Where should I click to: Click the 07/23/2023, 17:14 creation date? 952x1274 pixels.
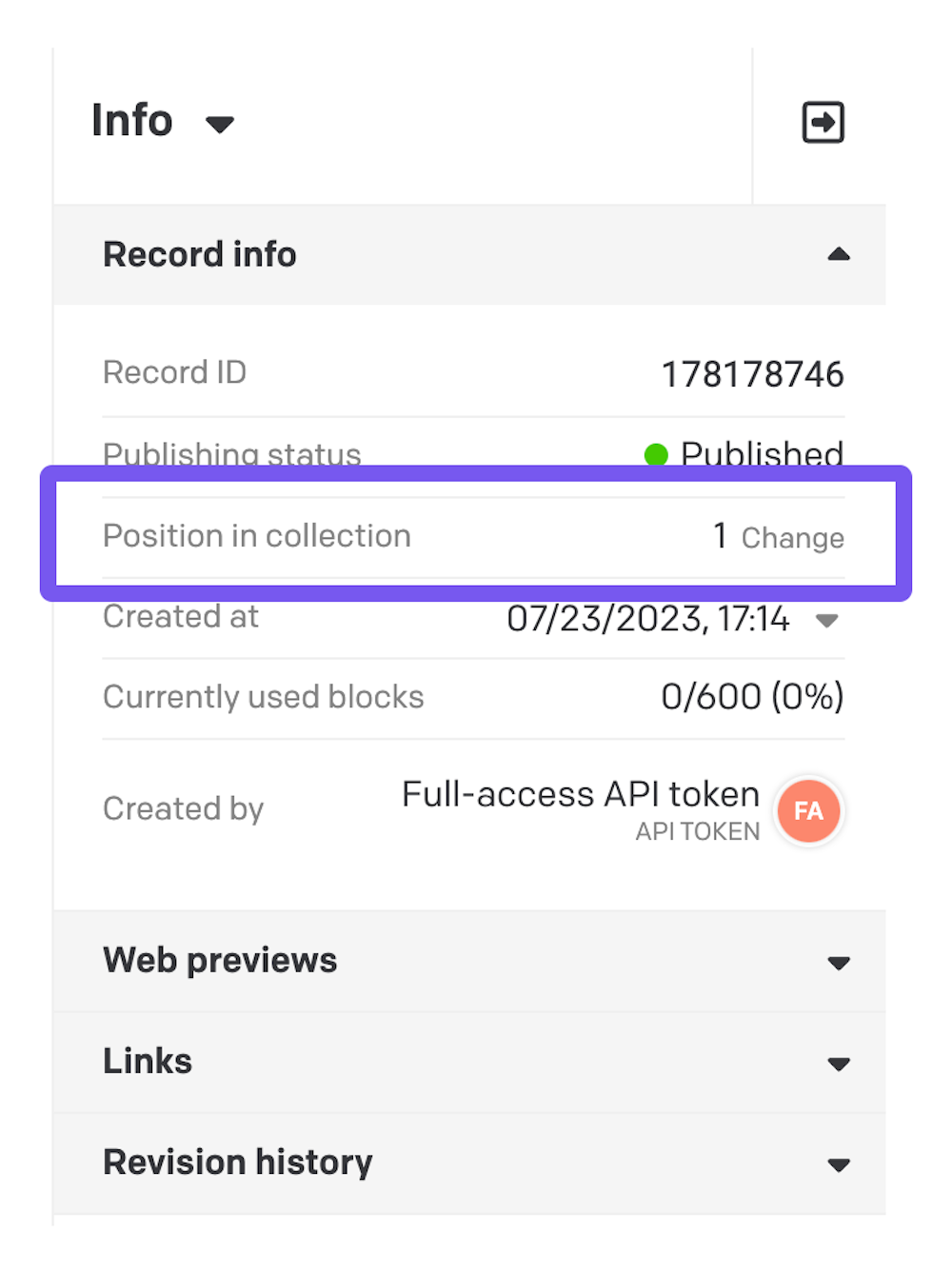pos(647,619)
